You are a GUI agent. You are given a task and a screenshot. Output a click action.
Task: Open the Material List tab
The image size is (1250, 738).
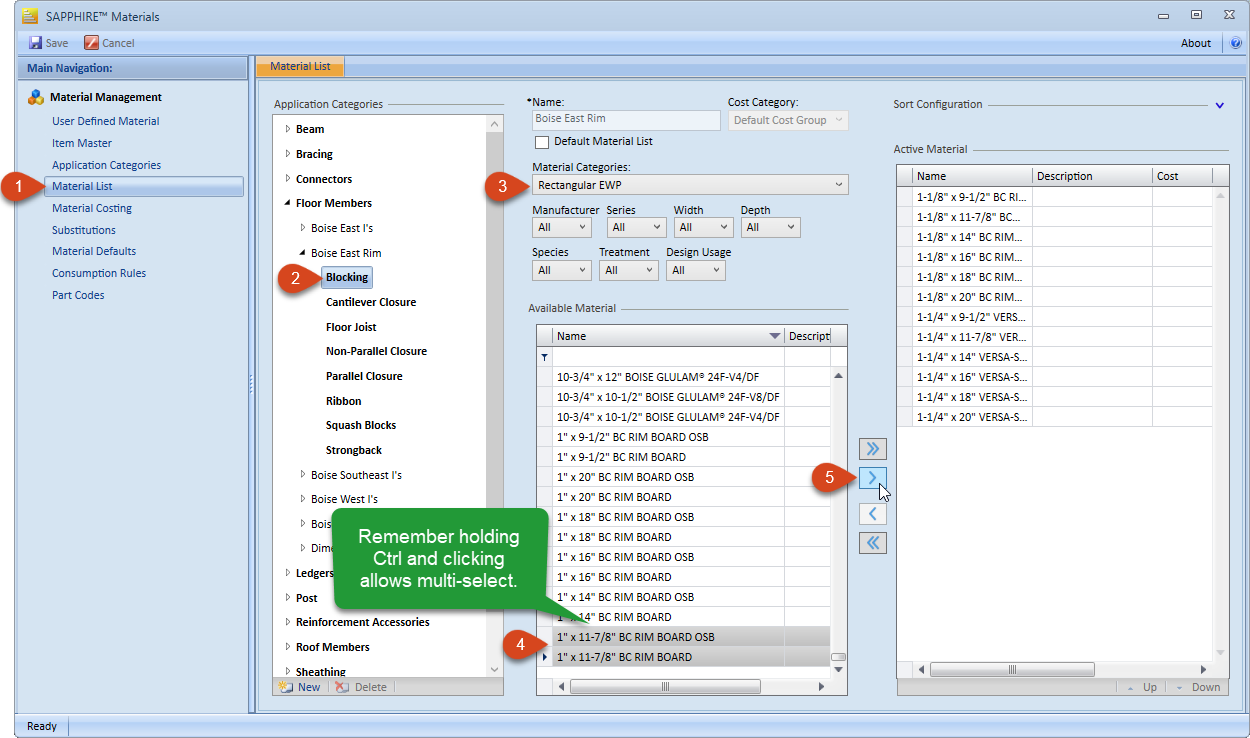click(x=300, y=67)
